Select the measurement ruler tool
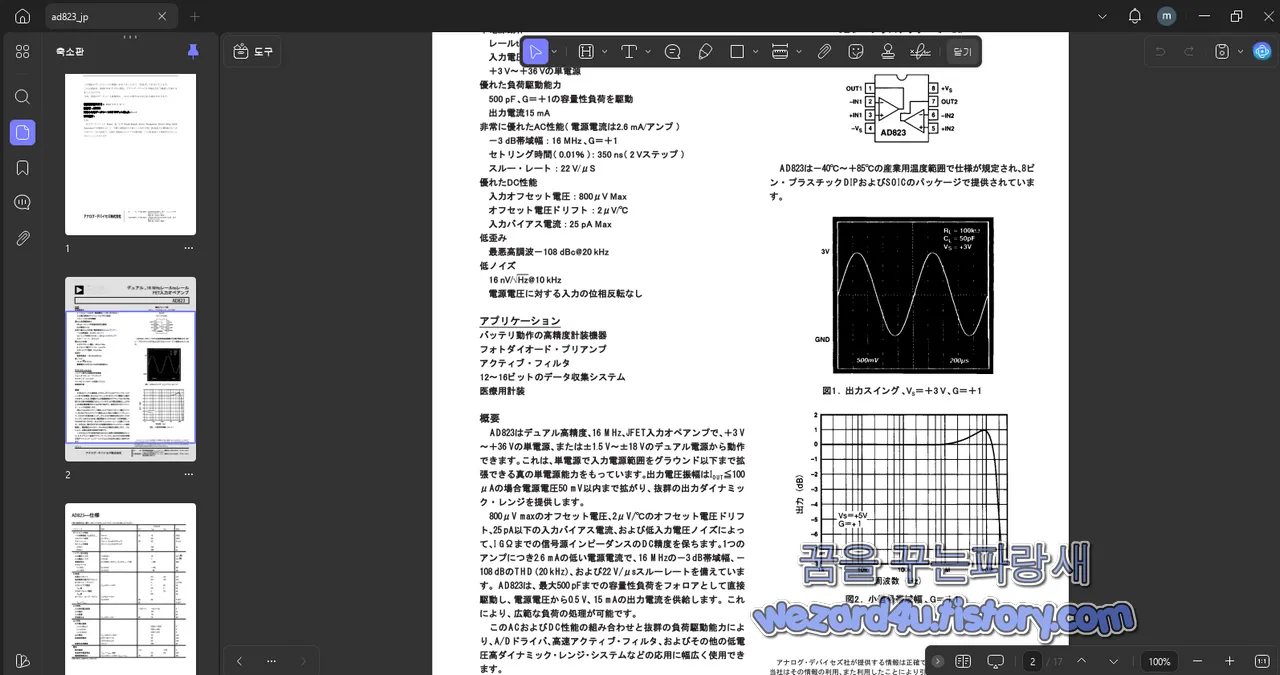This screenshot has height=675, width=1280. 781,51
